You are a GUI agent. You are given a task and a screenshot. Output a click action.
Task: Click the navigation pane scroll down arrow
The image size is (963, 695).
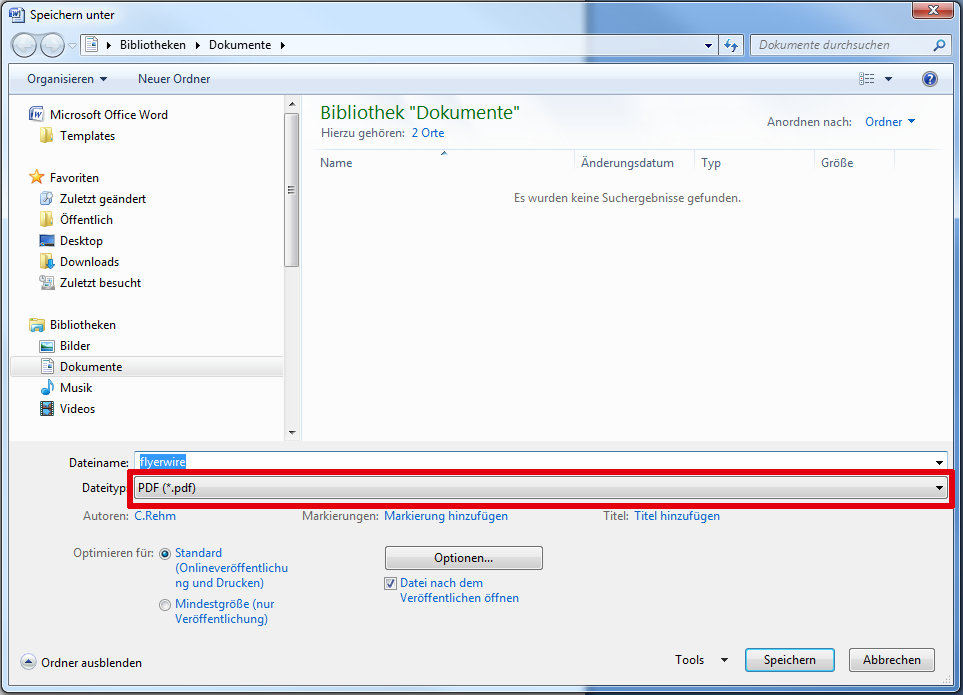(292, 433)
